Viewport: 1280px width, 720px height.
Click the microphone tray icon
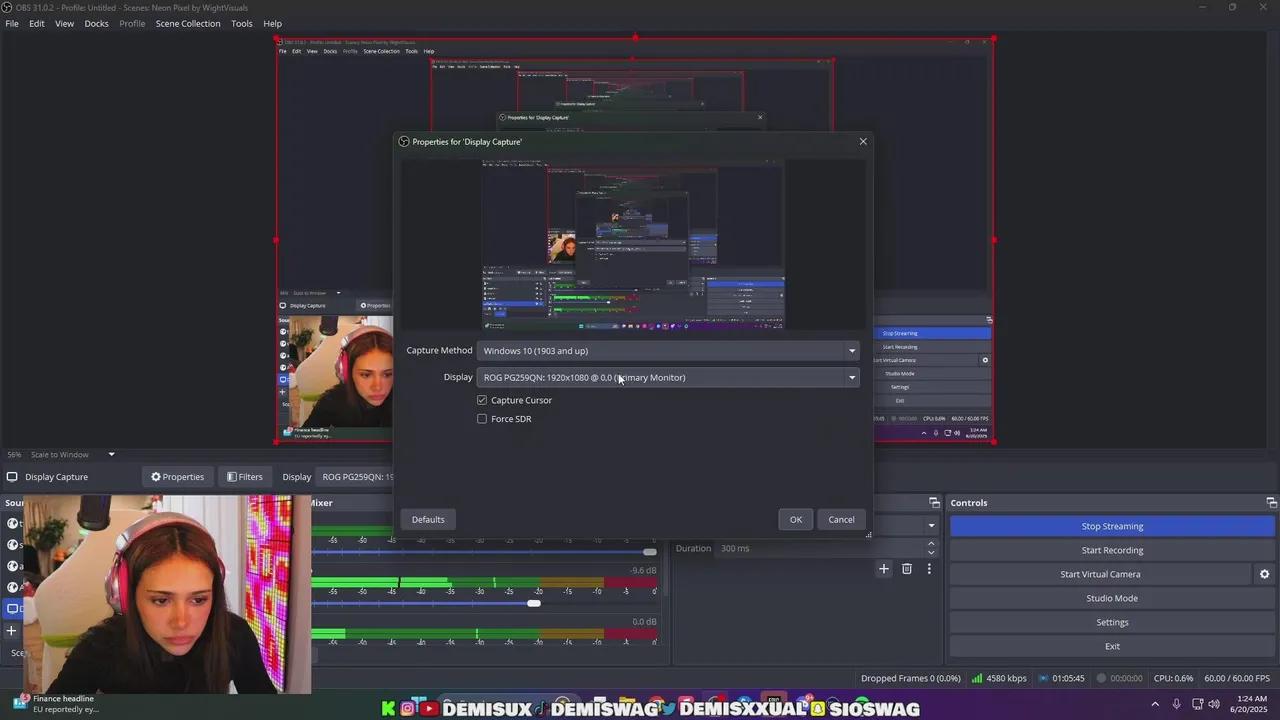pos(1176,704)
